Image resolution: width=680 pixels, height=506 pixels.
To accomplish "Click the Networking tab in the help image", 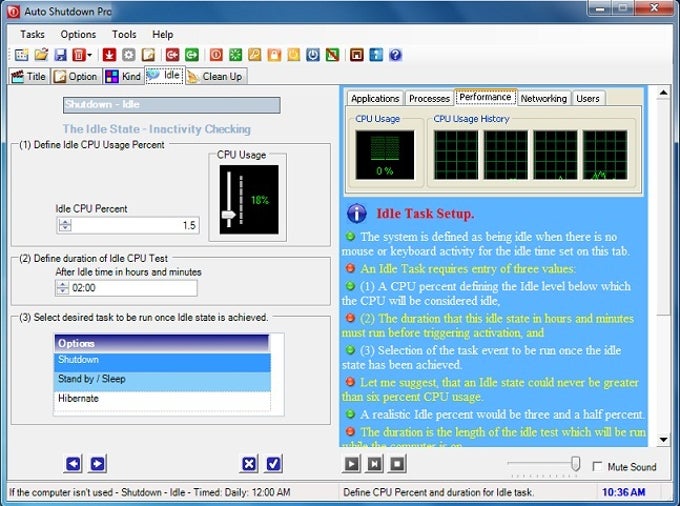I will tap(543, 98).
